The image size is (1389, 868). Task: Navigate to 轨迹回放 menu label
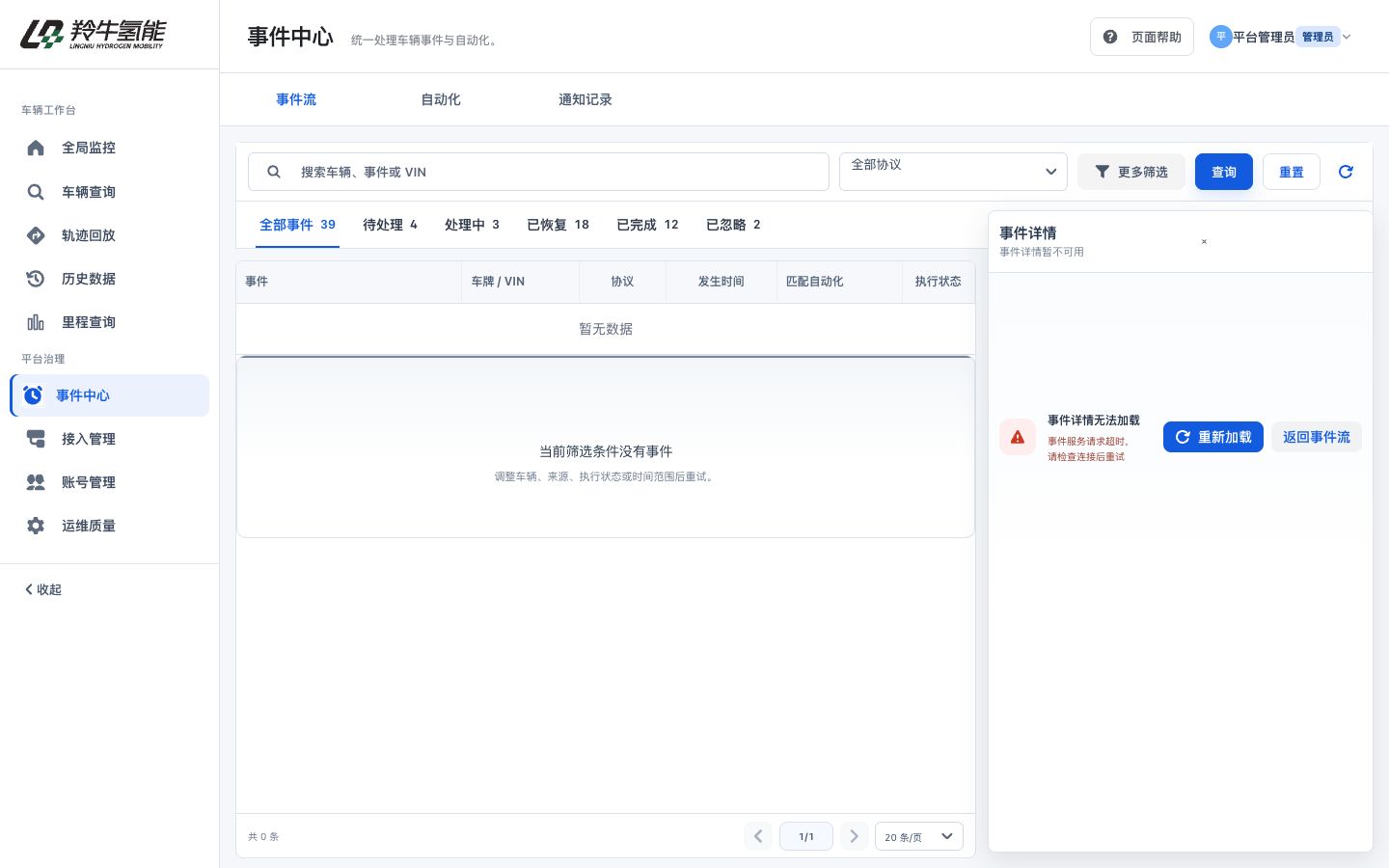[89, 235]
